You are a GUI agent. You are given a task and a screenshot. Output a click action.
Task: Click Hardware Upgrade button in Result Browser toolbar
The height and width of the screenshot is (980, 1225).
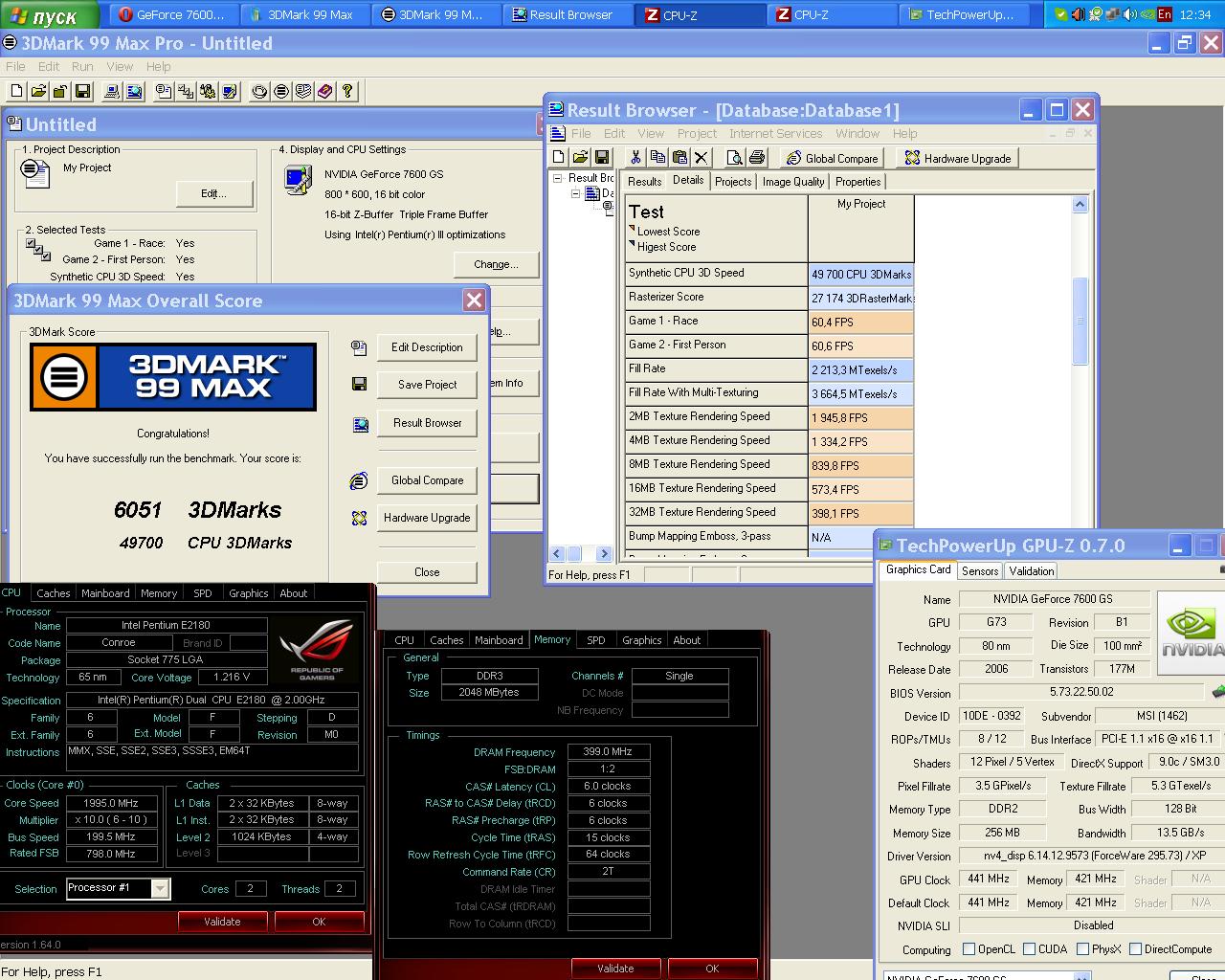click(958, 158)
